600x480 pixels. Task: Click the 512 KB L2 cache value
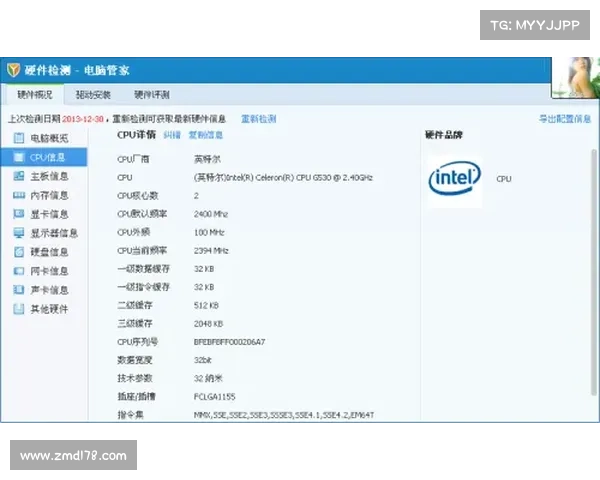pyautogui.click(x=206, y=305)
